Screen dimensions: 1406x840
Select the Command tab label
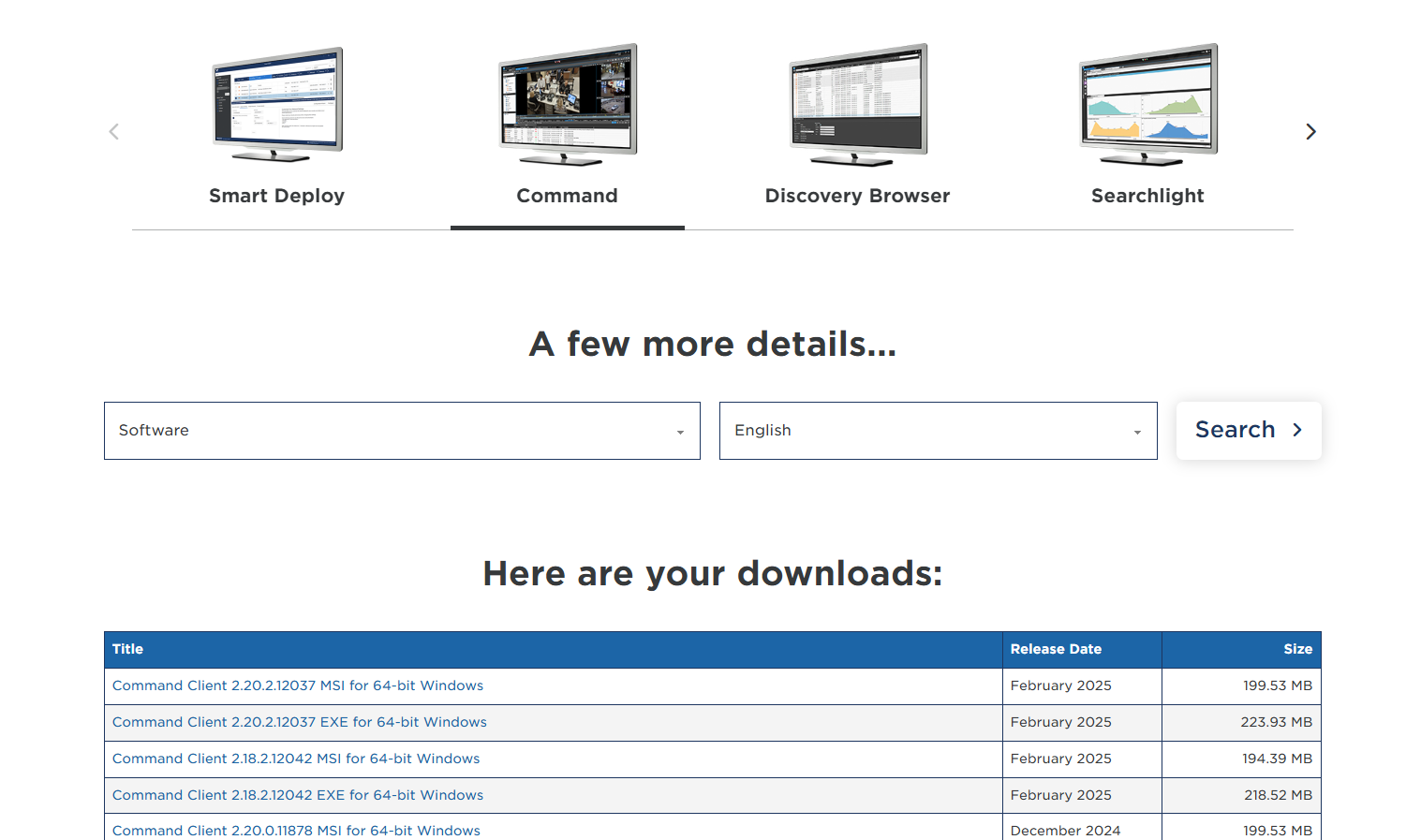[x=567, y=196]
